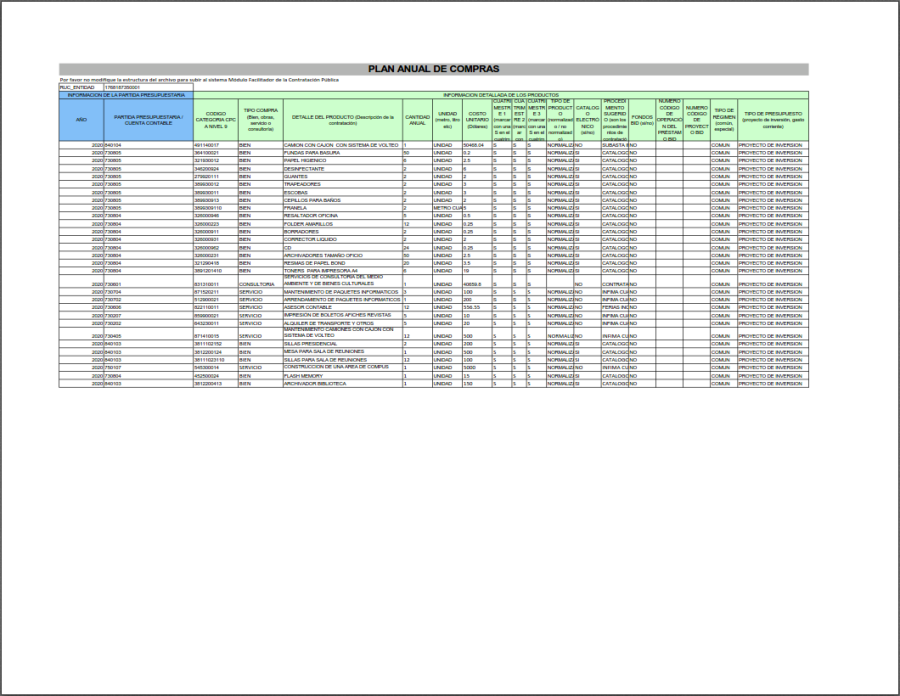Click 'MANTENIMIENTO CAMIONES CON CAJON' cell

coord(343,333)
